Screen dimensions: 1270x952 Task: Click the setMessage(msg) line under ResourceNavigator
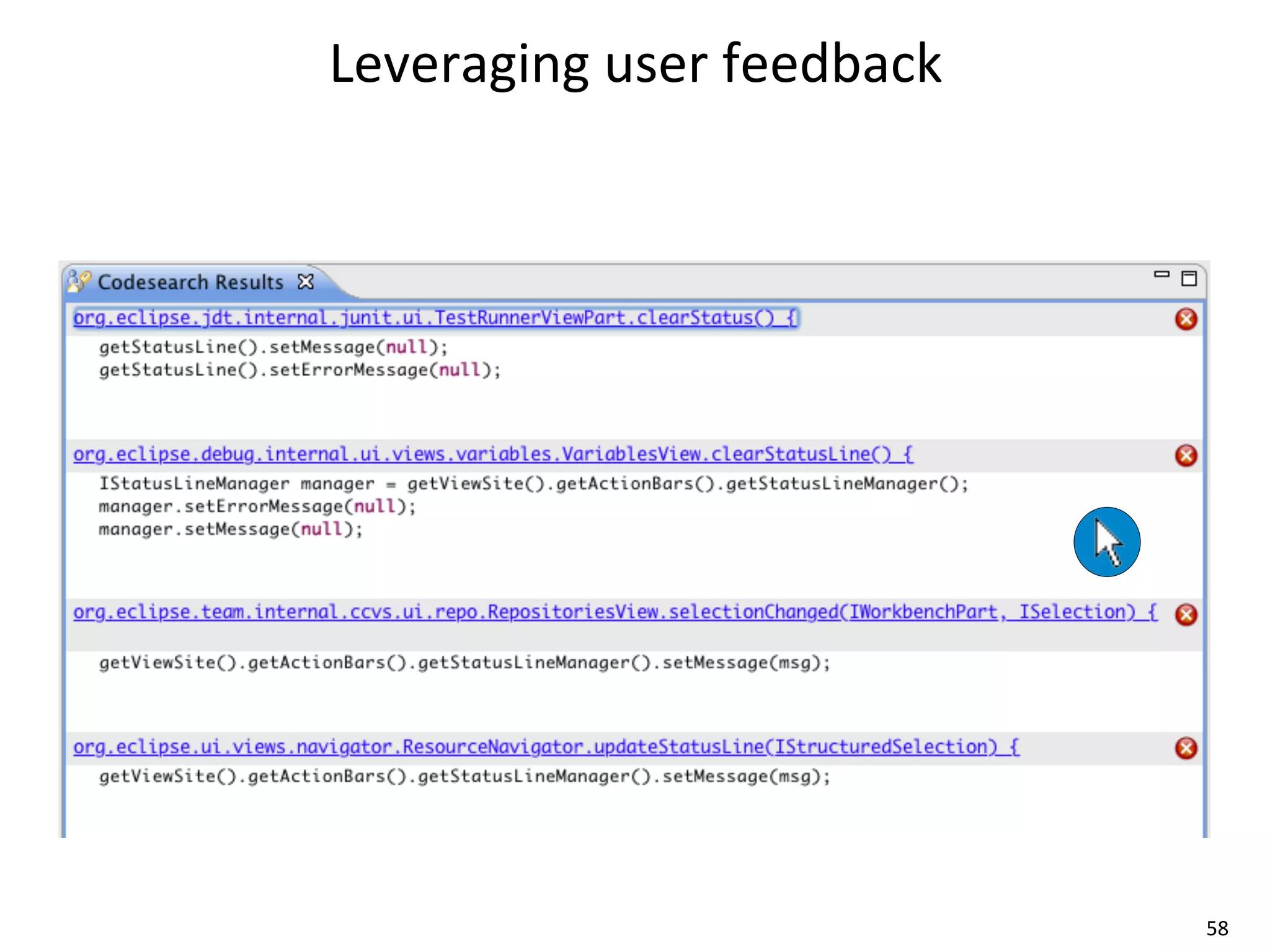point(464,776)
